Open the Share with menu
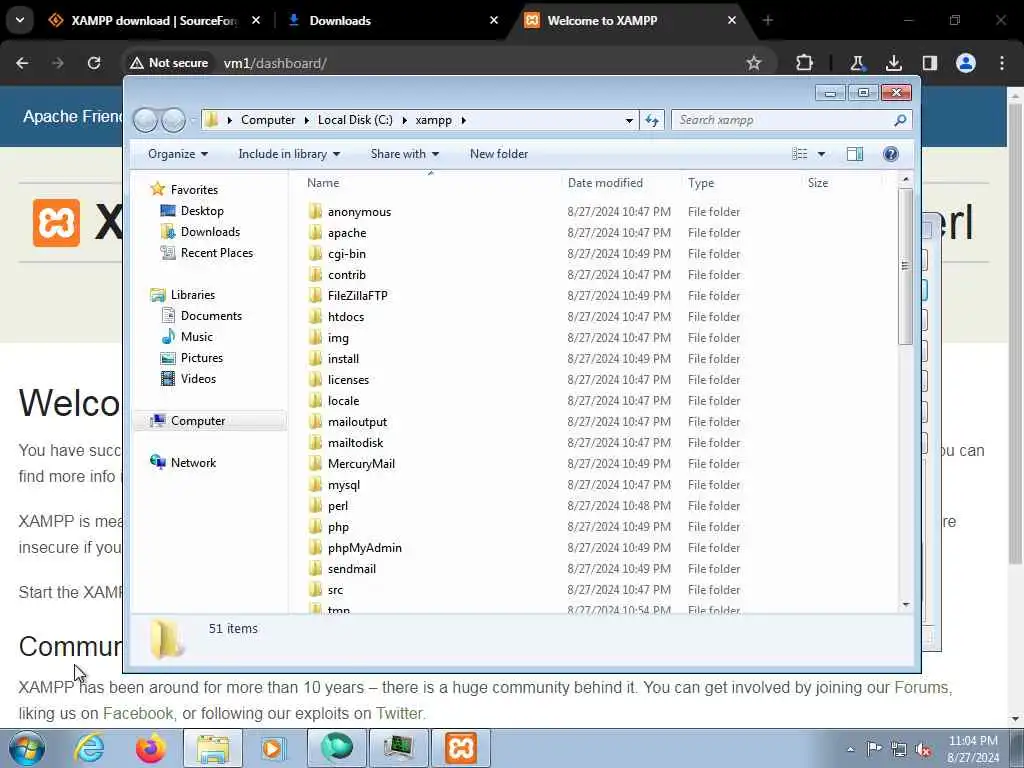1024x768 pixels. [405, 154]
